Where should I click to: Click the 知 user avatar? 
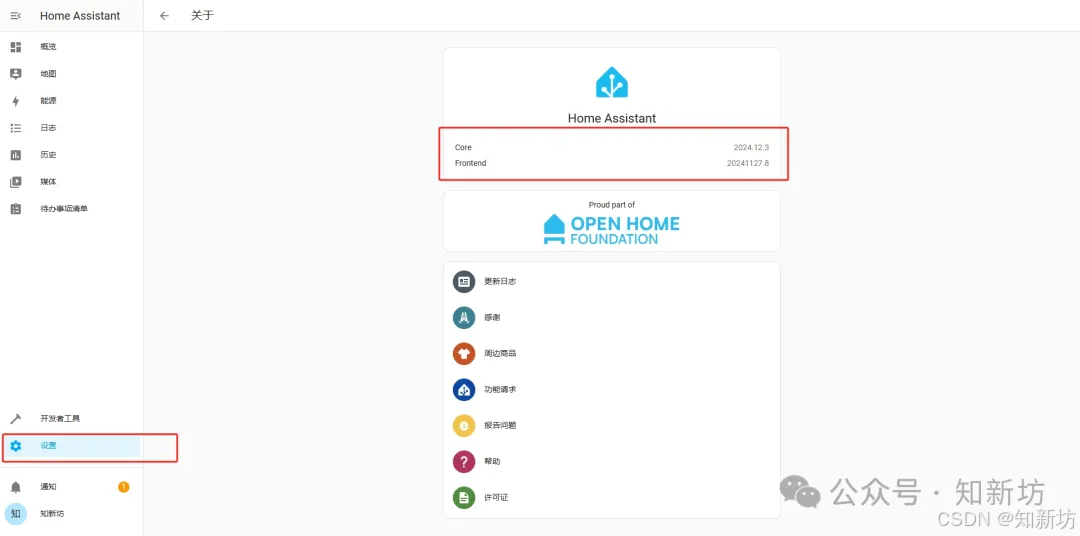coord(16,514)
